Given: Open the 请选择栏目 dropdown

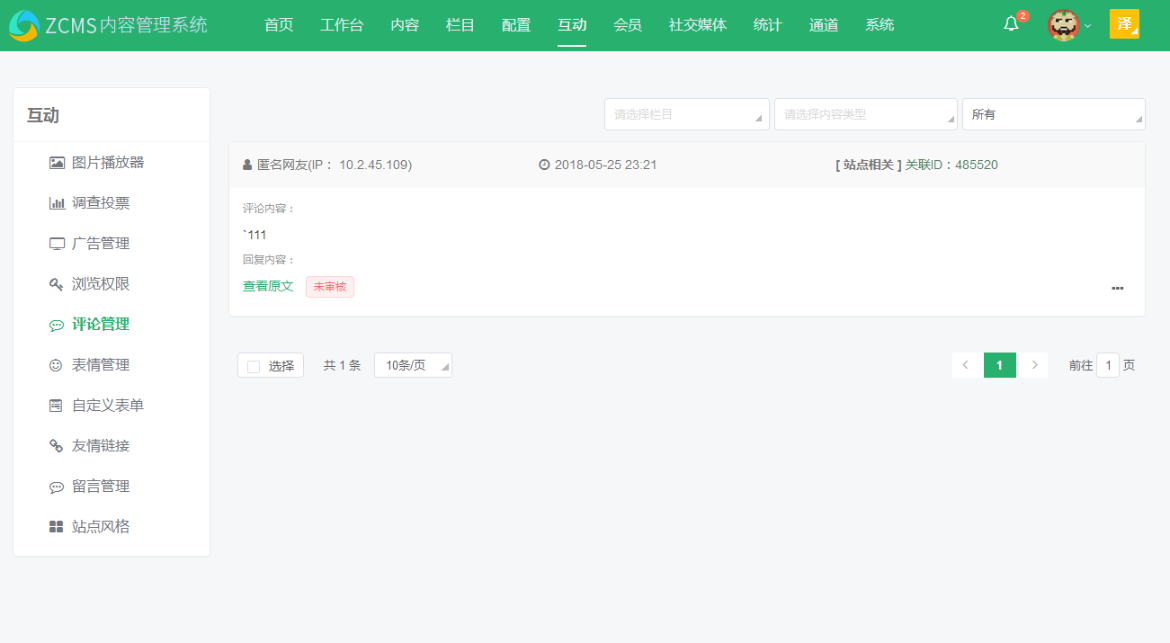Looking at the screenshot, I should pyautogui.click(x=685, y=113).
